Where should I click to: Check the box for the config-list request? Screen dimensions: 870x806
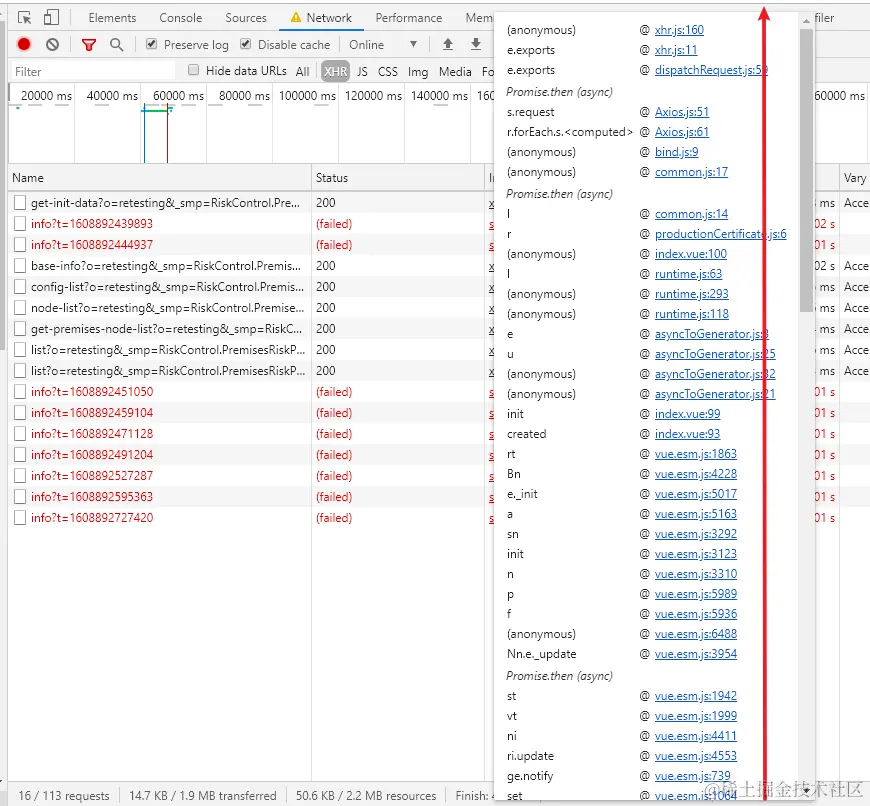20,287
